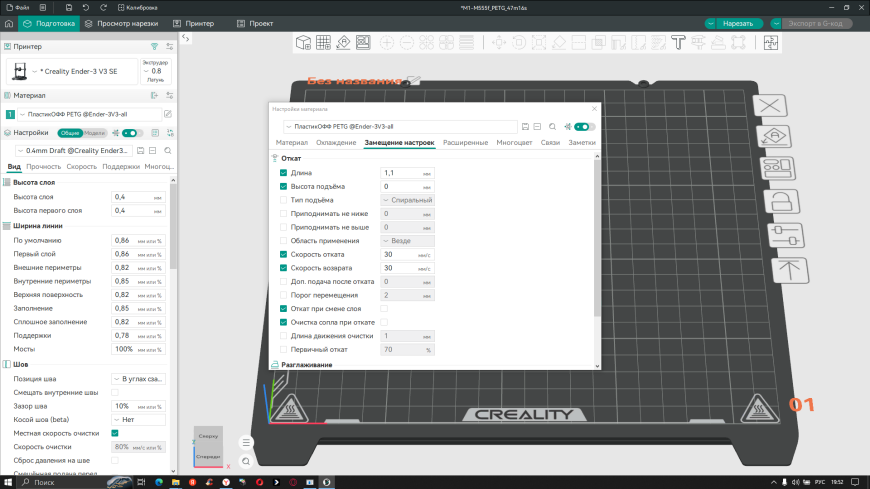Open material settings sliders icon
This screenshot has height=489, width=870.
pyautogui.click(x=170, y=95)
